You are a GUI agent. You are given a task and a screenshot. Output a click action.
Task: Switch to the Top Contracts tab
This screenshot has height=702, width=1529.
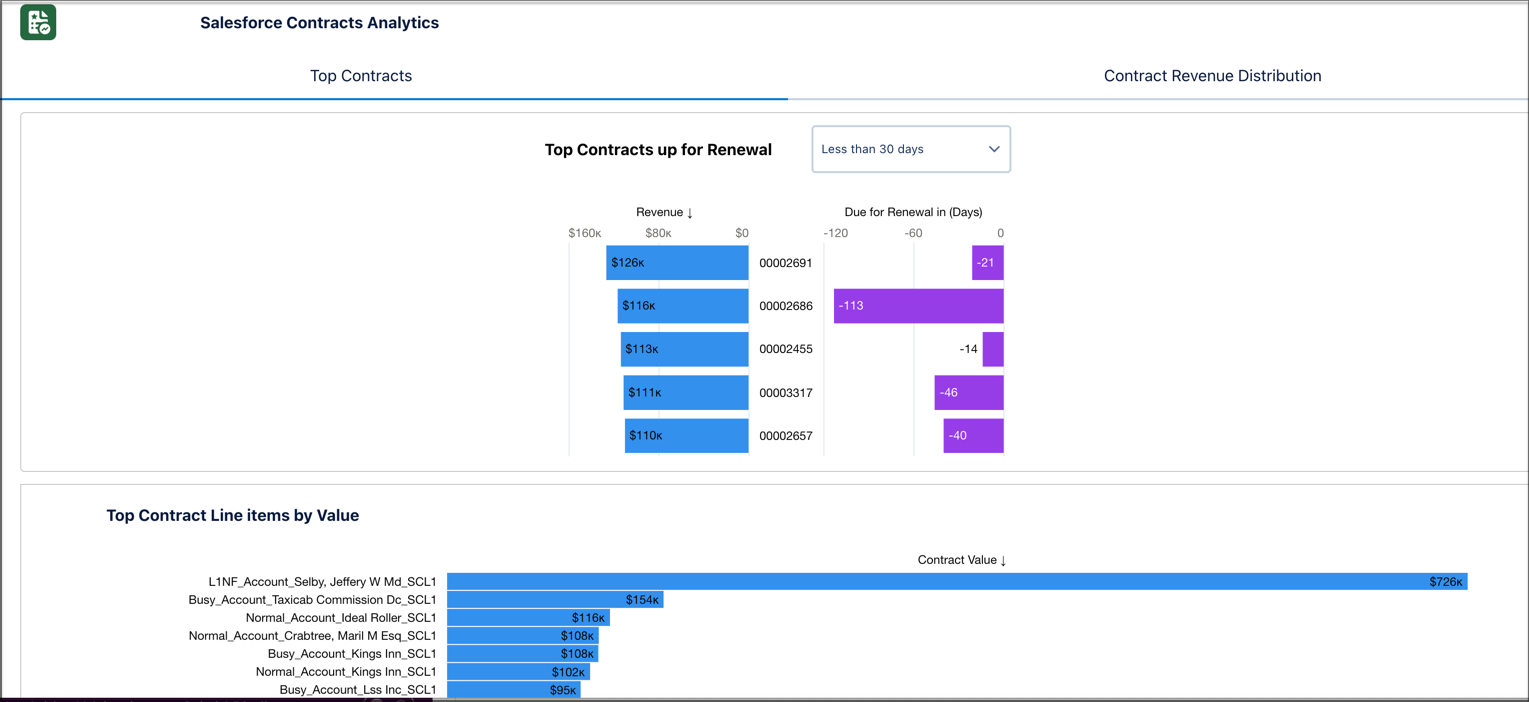coord(361,76)
